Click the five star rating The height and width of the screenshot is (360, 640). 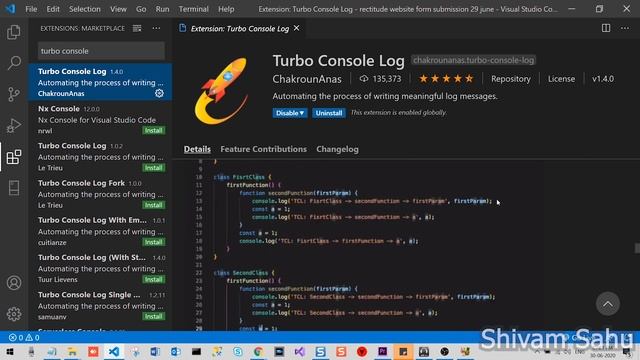(446, 79)
